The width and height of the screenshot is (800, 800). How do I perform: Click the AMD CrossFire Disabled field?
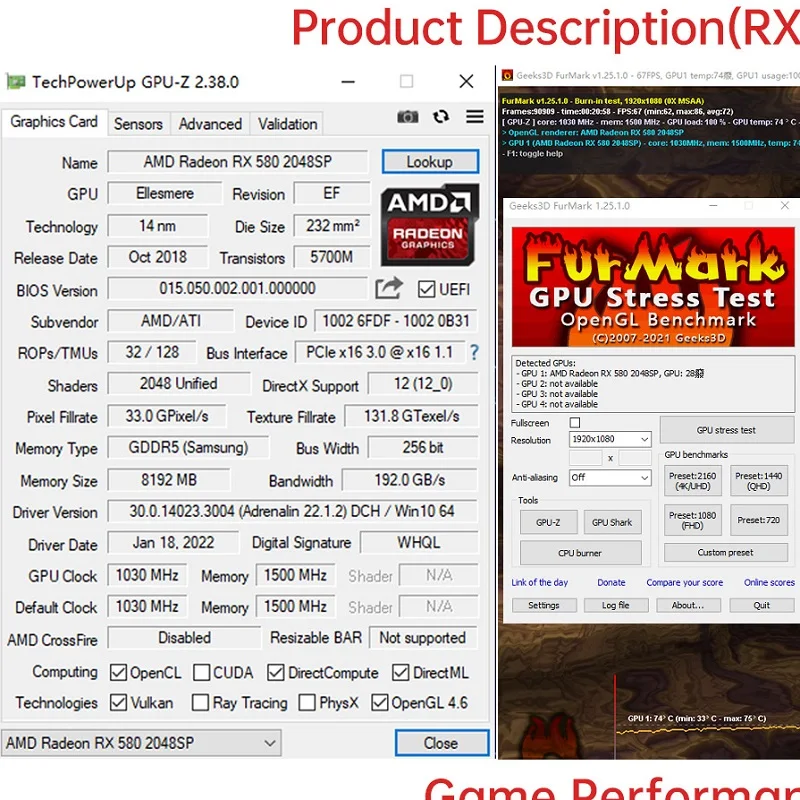coord(184,638)
